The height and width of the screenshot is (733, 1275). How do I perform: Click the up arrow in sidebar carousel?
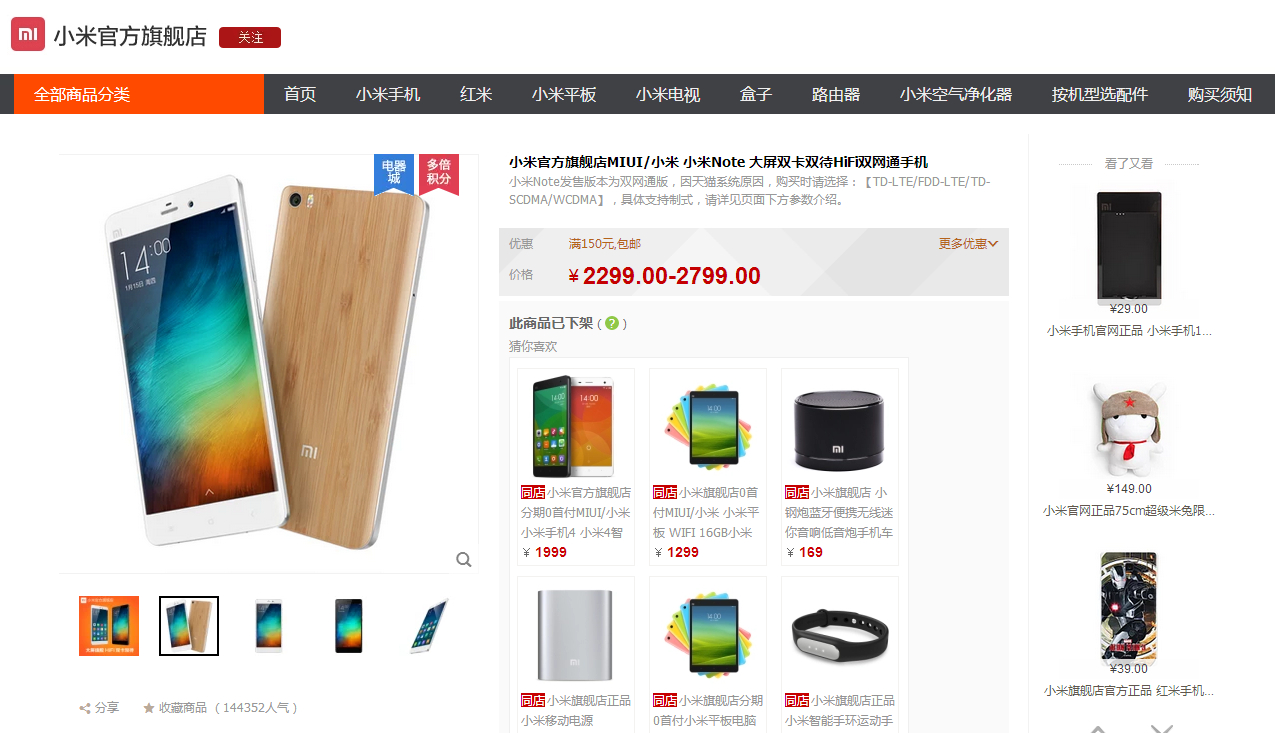[1098, 728]
